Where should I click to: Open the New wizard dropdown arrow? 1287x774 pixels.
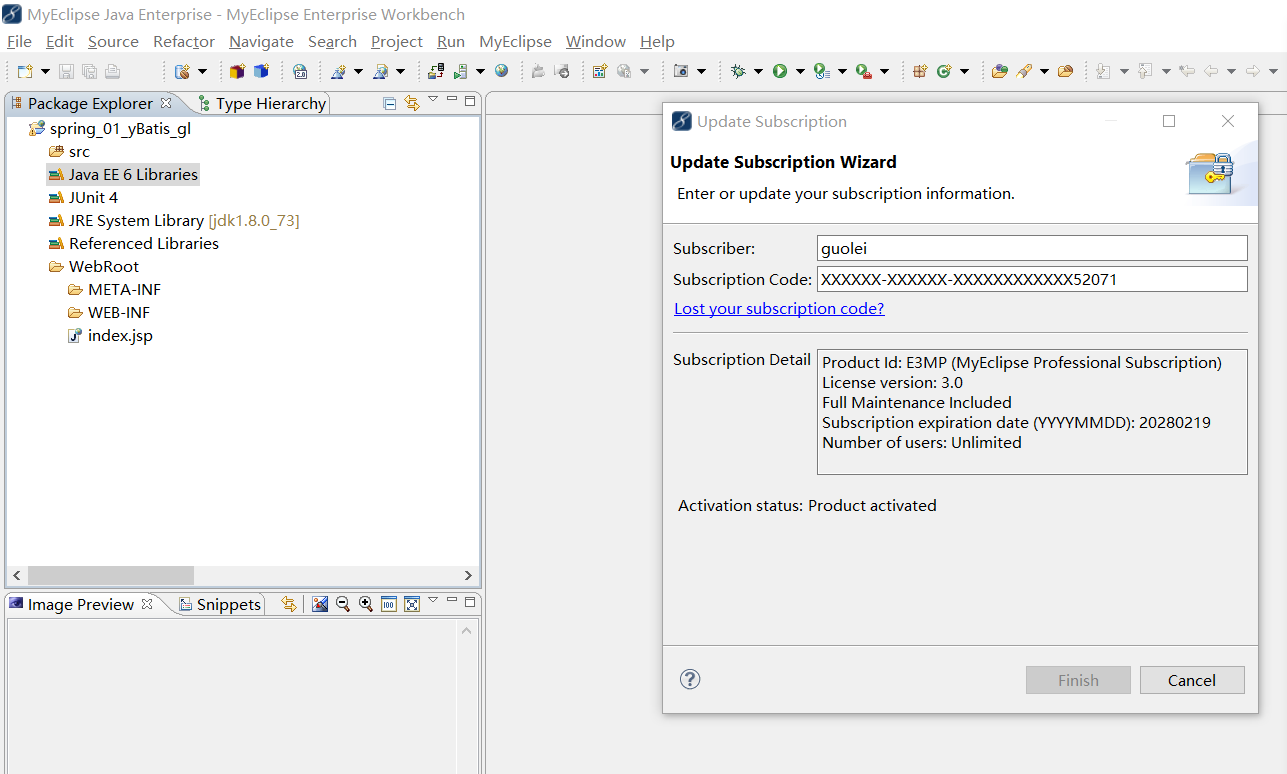tap(45, 71)
